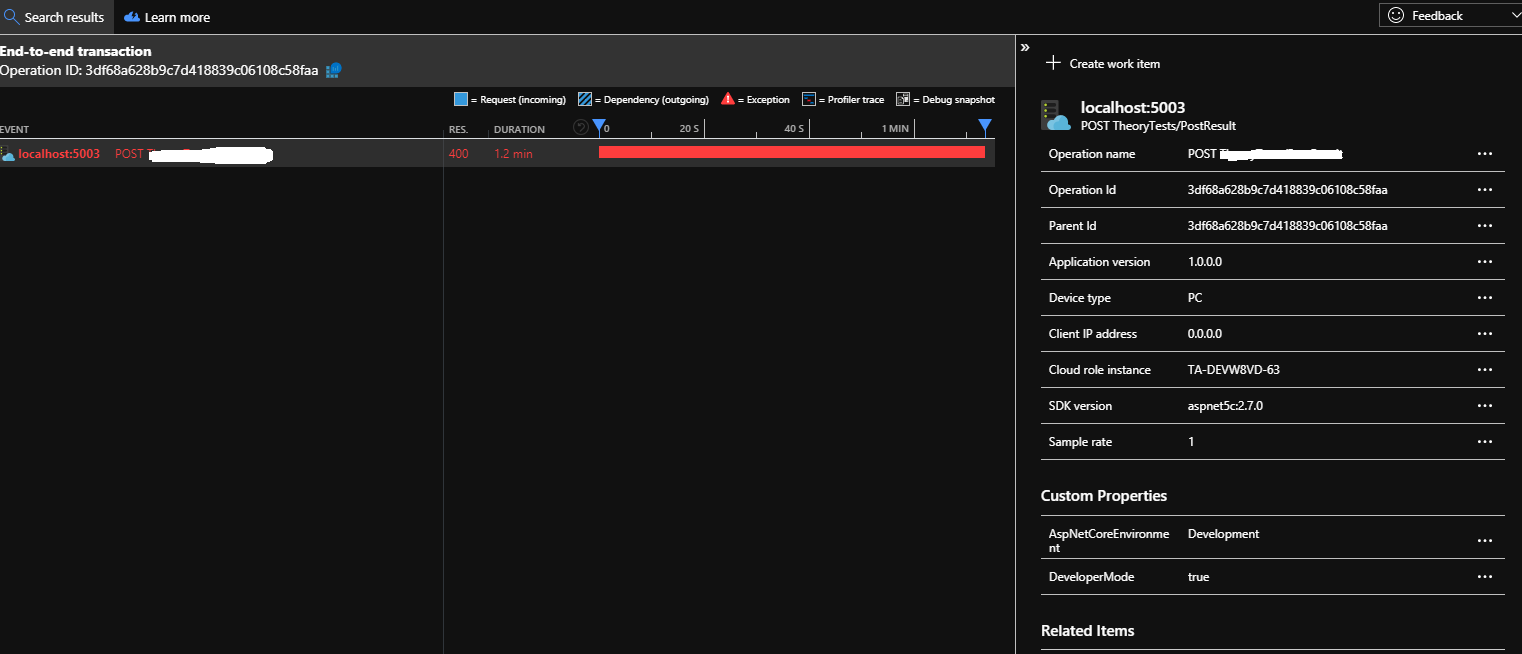
Task: Click the reset zoom icon on the timeline
Action: point(580,127)
